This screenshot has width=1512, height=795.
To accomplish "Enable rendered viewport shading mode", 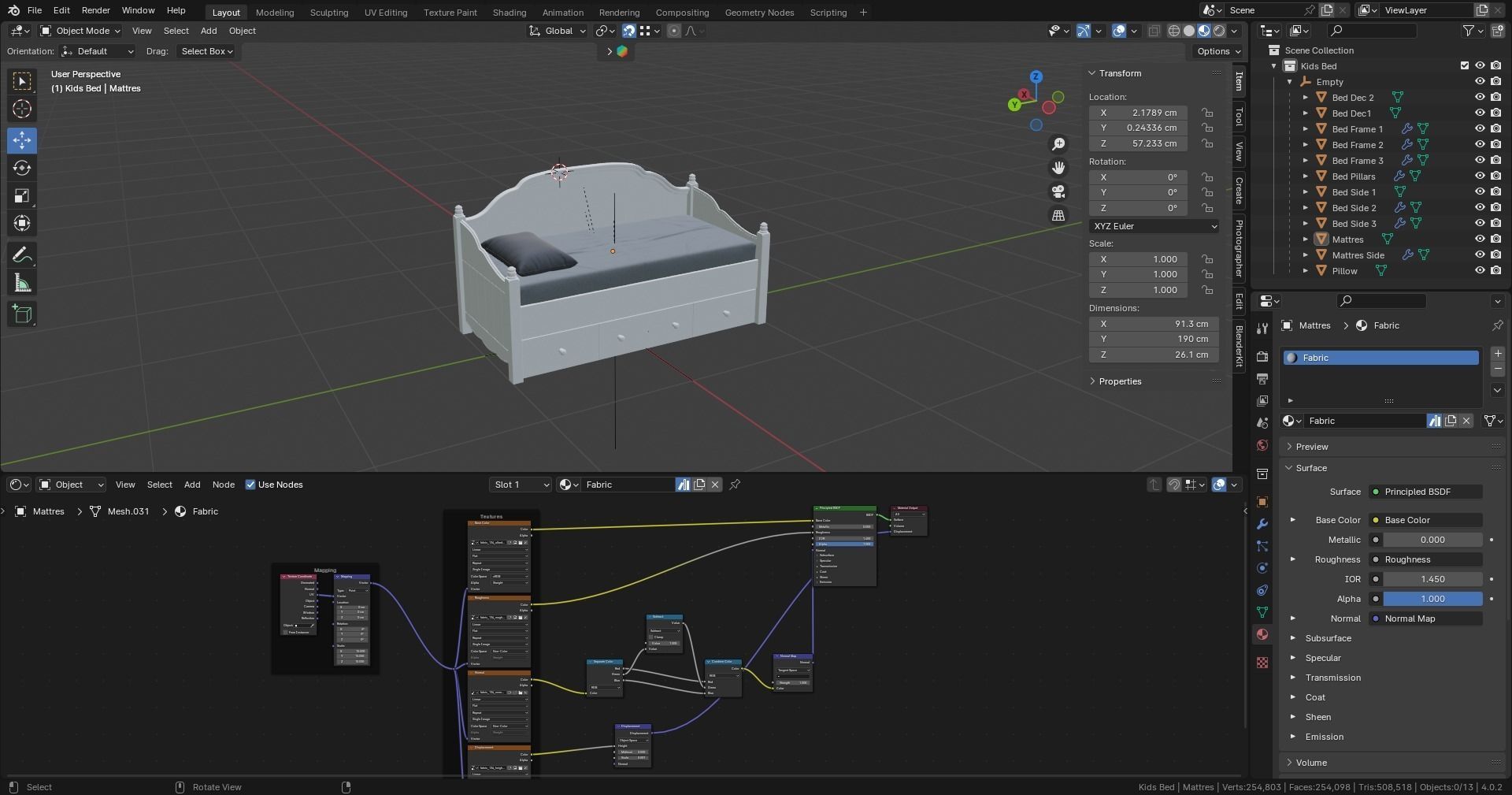I will [1219, 31].
